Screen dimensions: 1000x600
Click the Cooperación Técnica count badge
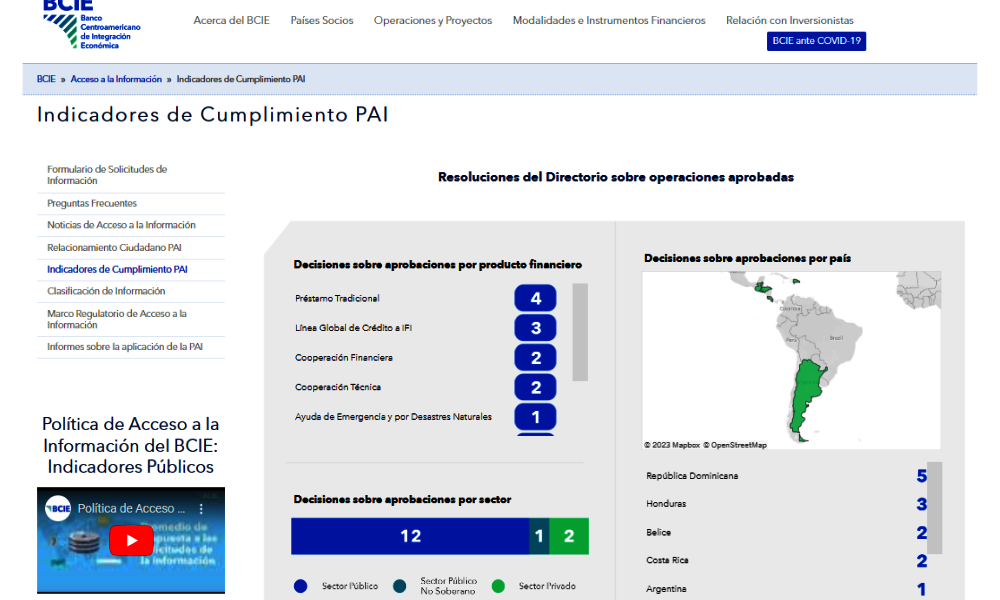(x=535, y=387)
